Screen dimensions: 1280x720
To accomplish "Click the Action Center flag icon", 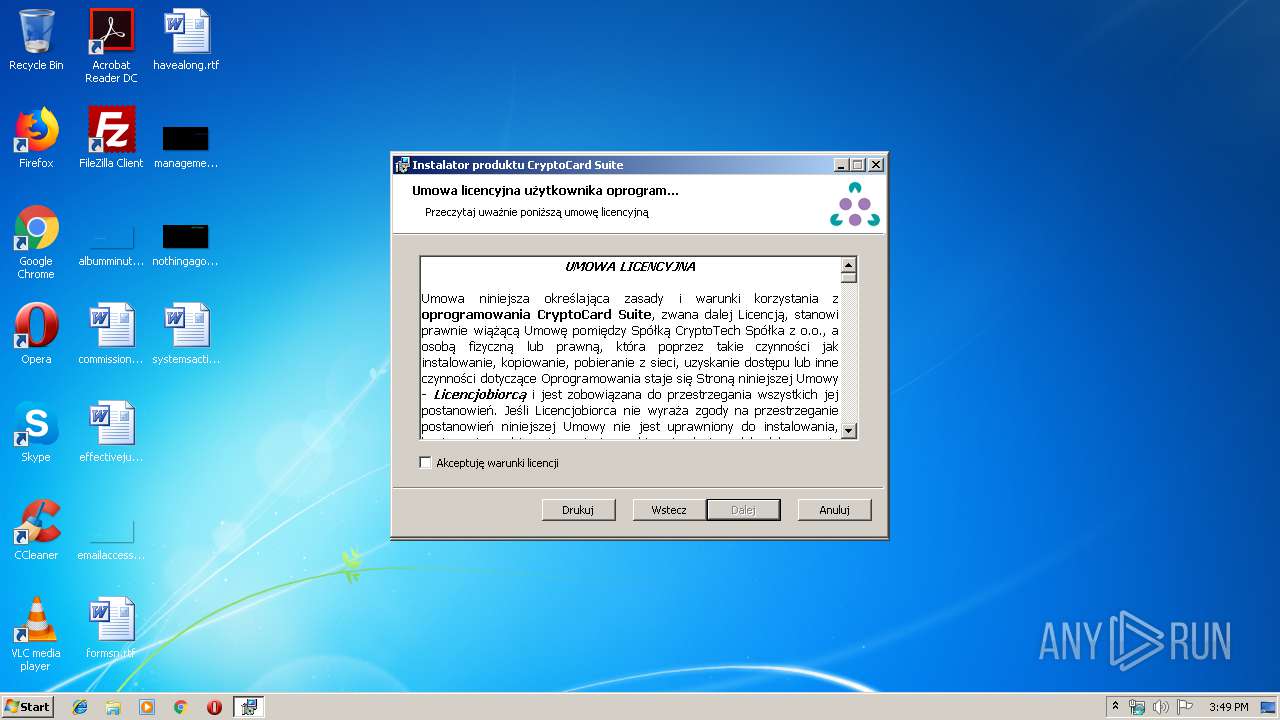I will tap(1184, 707).
